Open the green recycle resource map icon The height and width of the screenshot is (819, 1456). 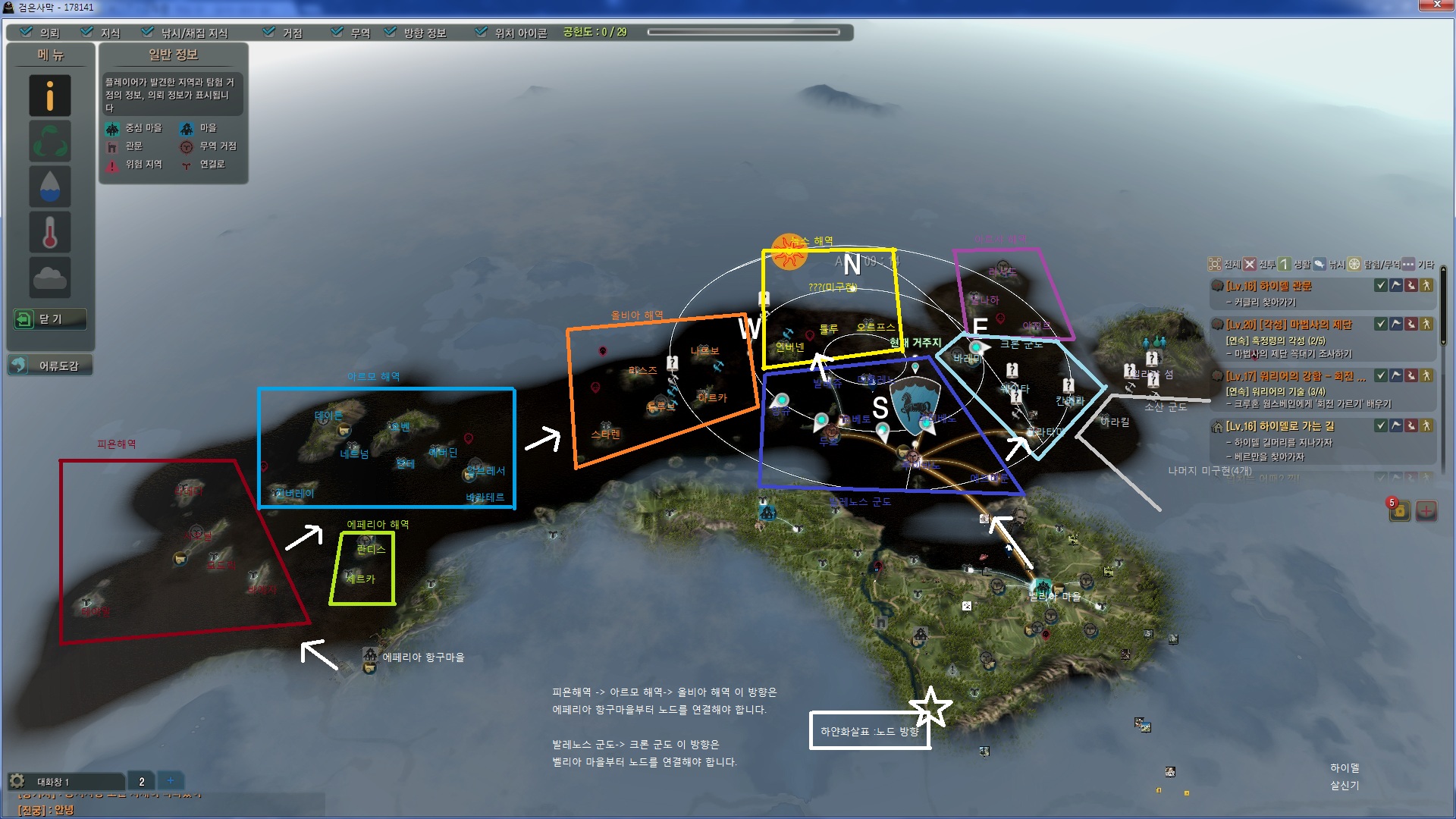pos(50,141)
